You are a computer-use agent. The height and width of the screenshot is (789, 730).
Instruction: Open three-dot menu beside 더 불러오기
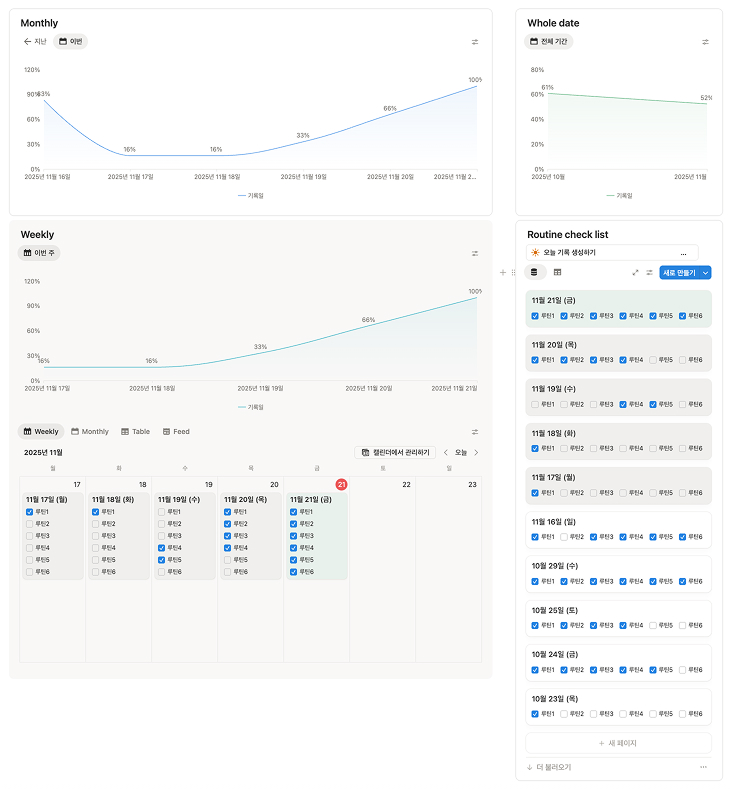click(703, 767)
